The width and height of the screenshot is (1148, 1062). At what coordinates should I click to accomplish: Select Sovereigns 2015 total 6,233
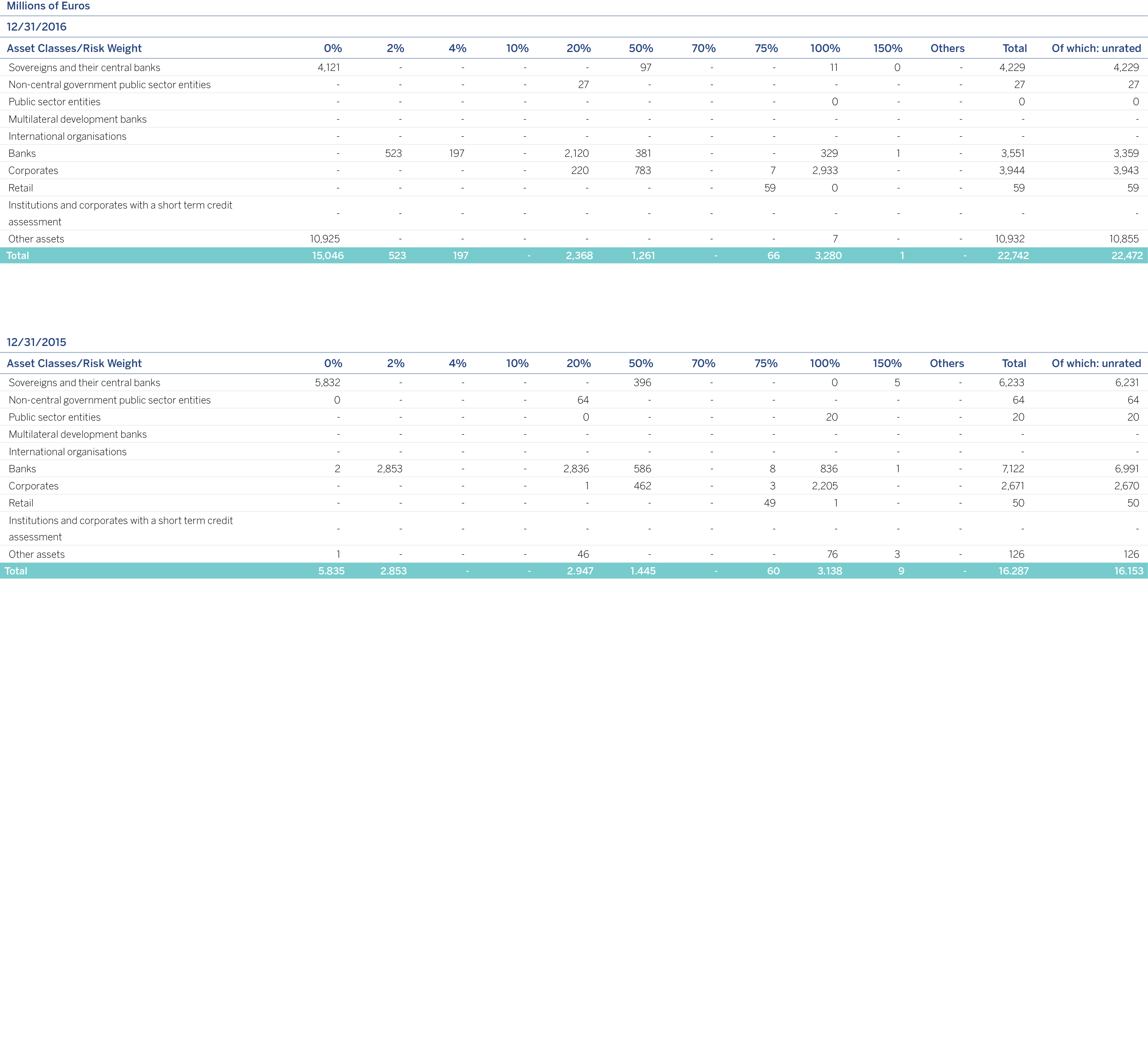(1012, 383)
